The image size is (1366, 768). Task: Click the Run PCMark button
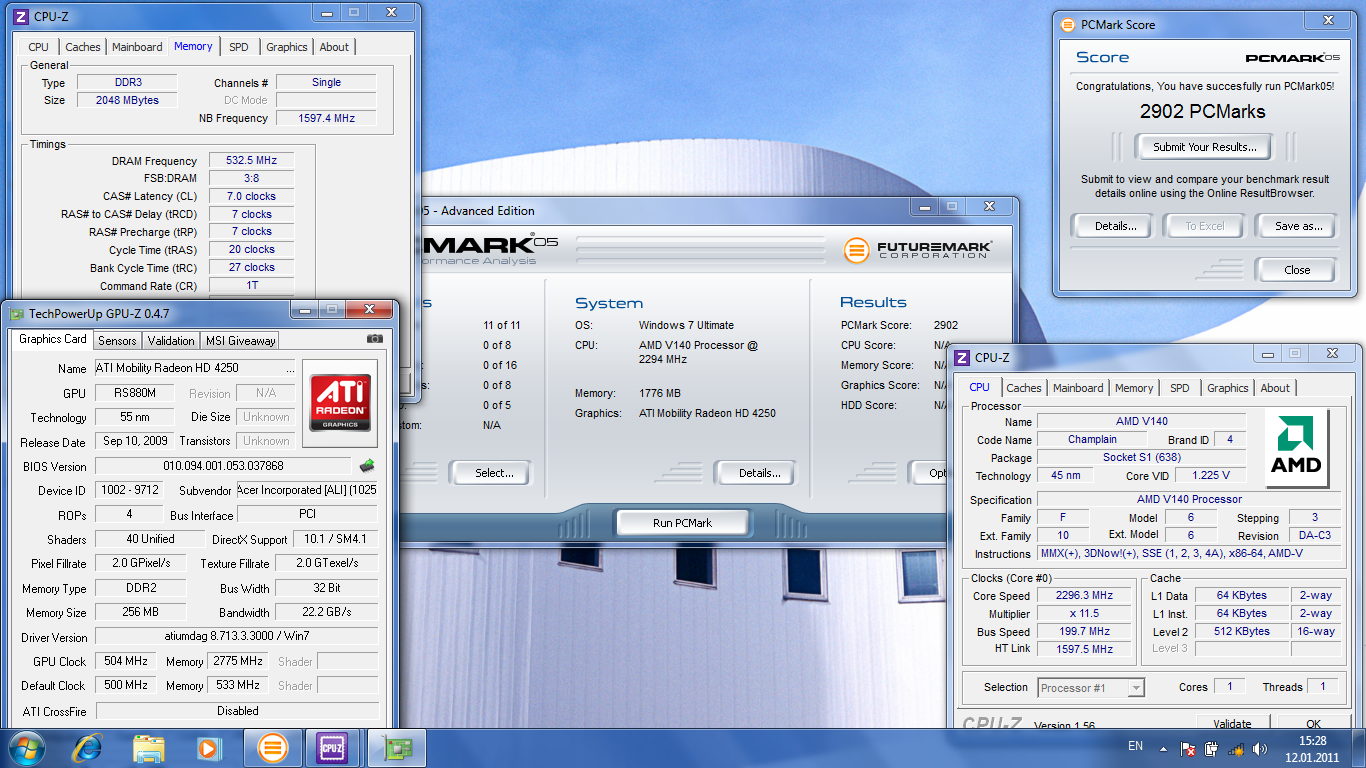pyautogui.click(x=681, y=523)
